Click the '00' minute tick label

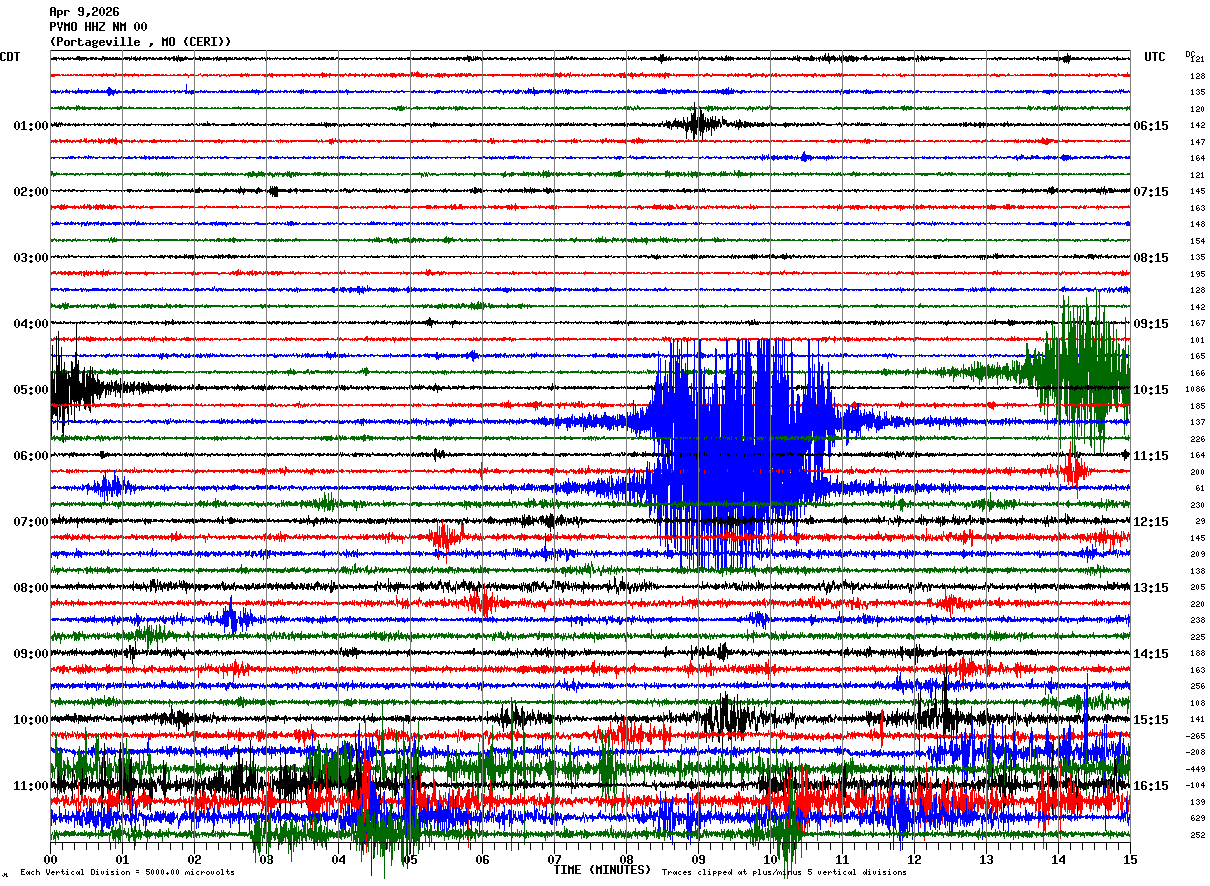(x=50, y=859)
